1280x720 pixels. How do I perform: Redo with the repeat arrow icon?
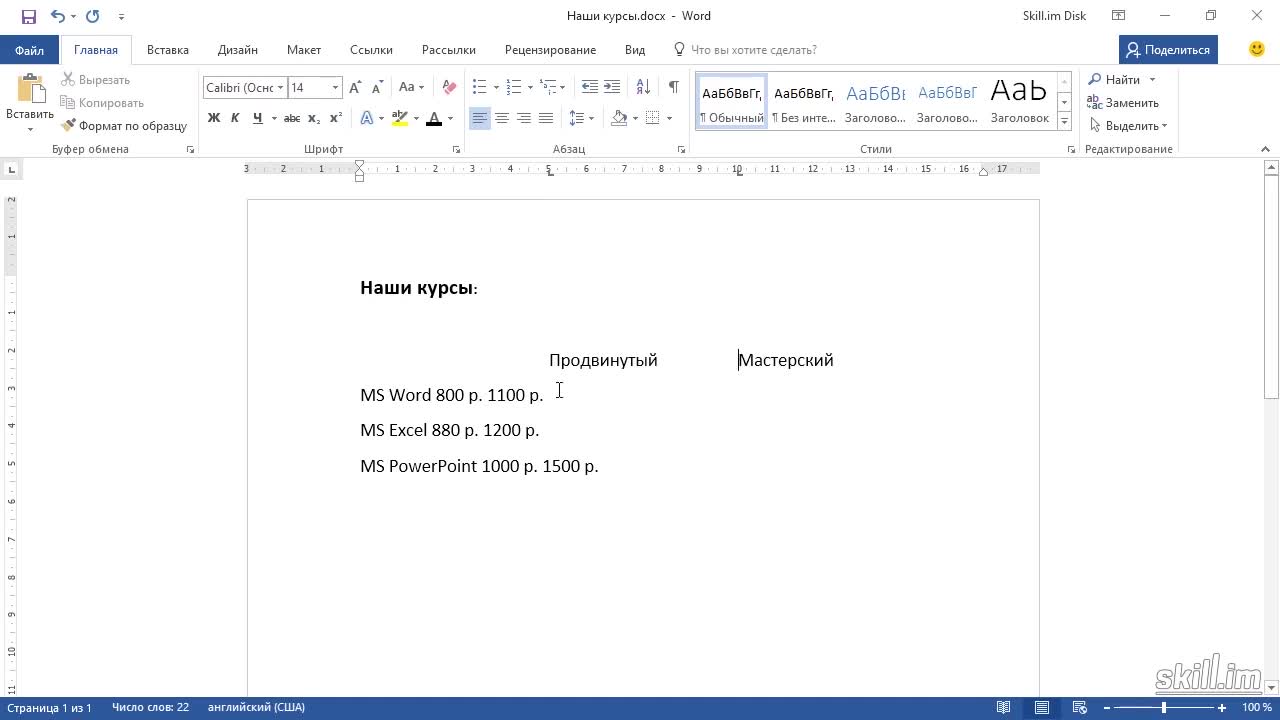[x=92, y=16]
